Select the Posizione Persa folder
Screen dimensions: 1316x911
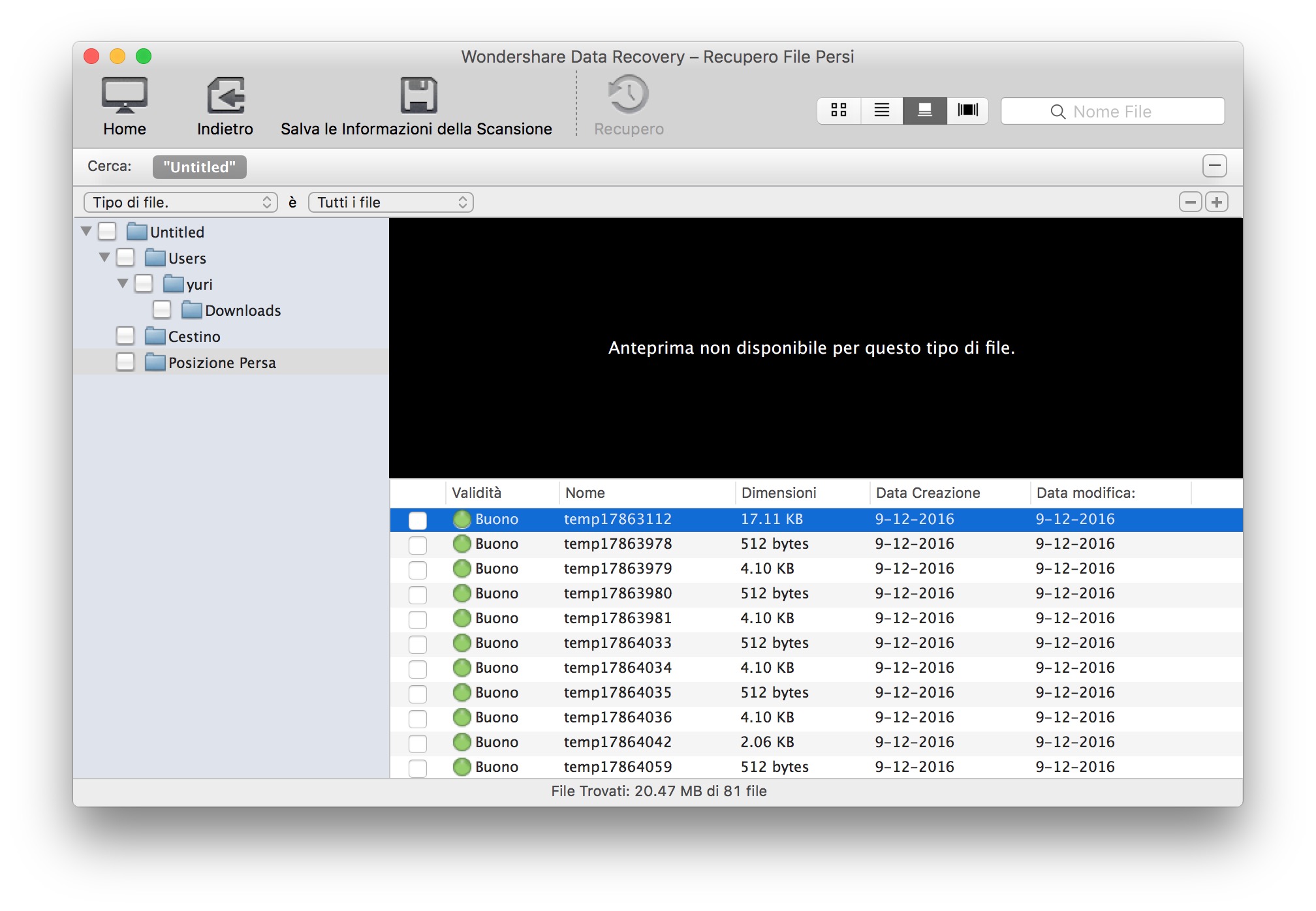(222, 363)
